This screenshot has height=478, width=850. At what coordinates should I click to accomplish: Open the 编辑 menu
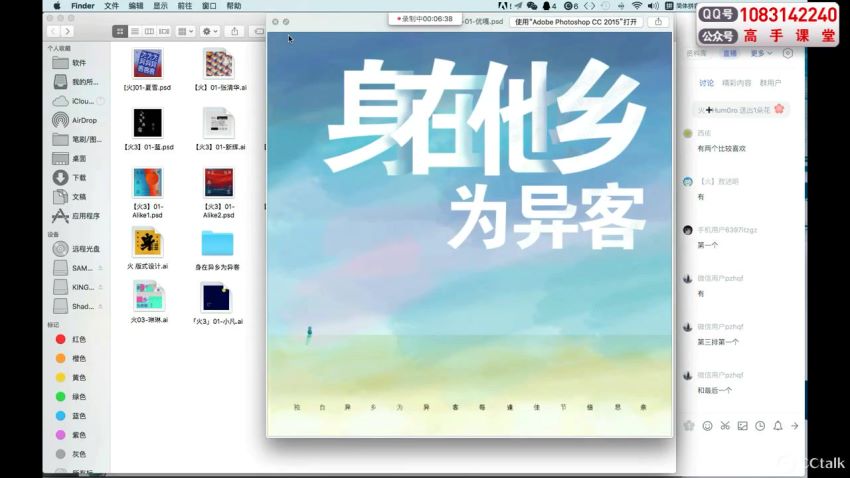(x=136, y=5)
